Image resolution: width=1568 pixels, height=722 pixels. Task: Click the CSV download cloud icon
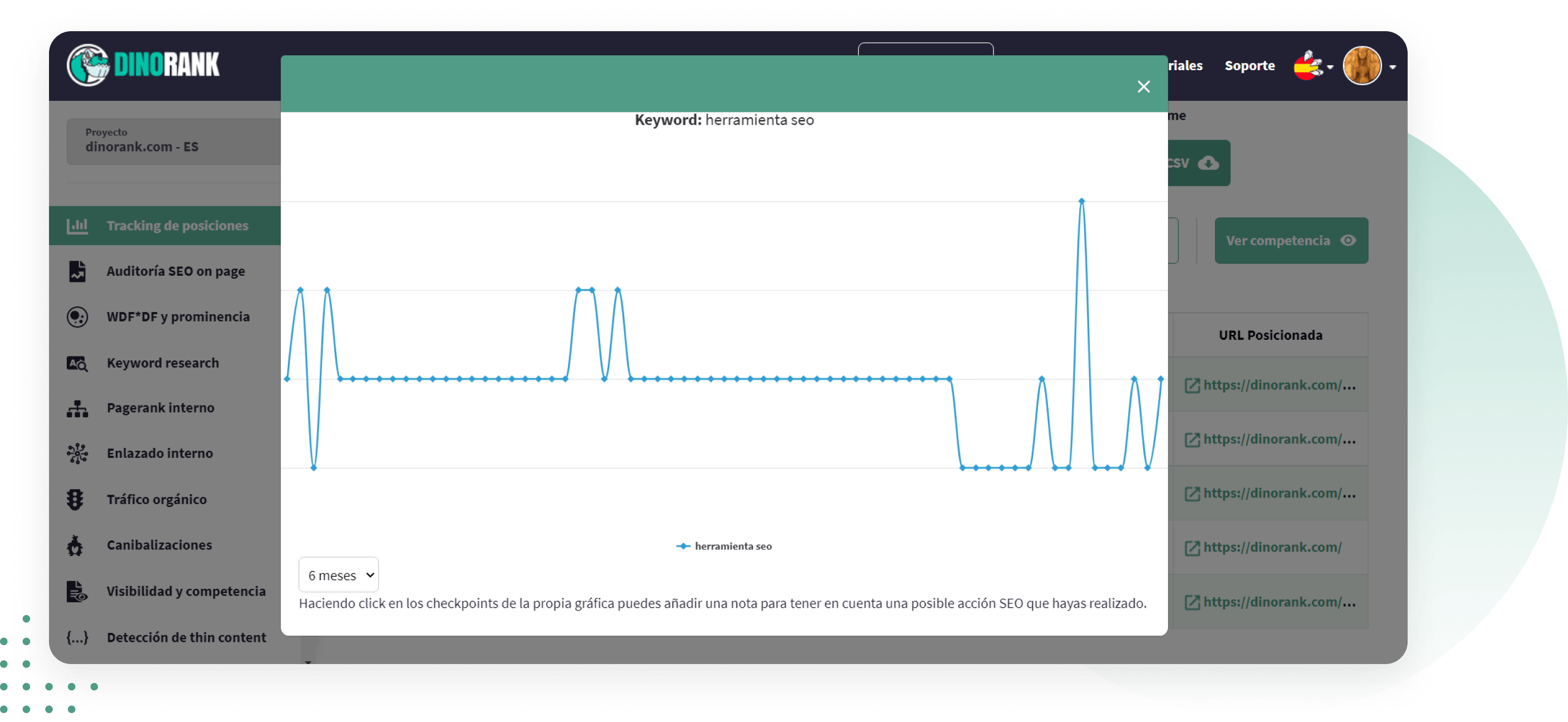[1208, 163]
